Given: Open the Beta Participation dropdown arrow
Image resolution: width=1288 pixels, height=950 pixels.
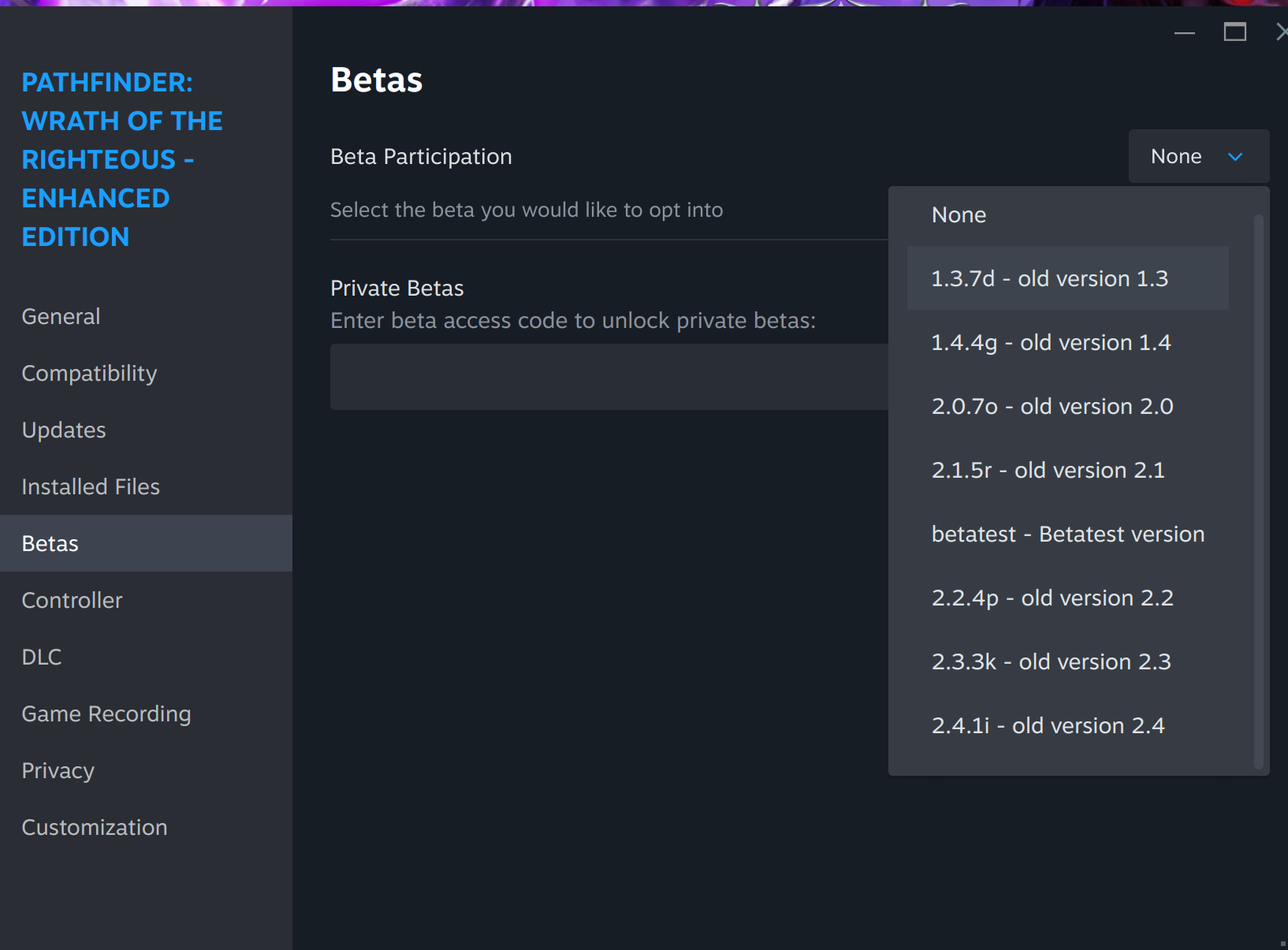Looking at the screenshot, I should (1235, 157).
